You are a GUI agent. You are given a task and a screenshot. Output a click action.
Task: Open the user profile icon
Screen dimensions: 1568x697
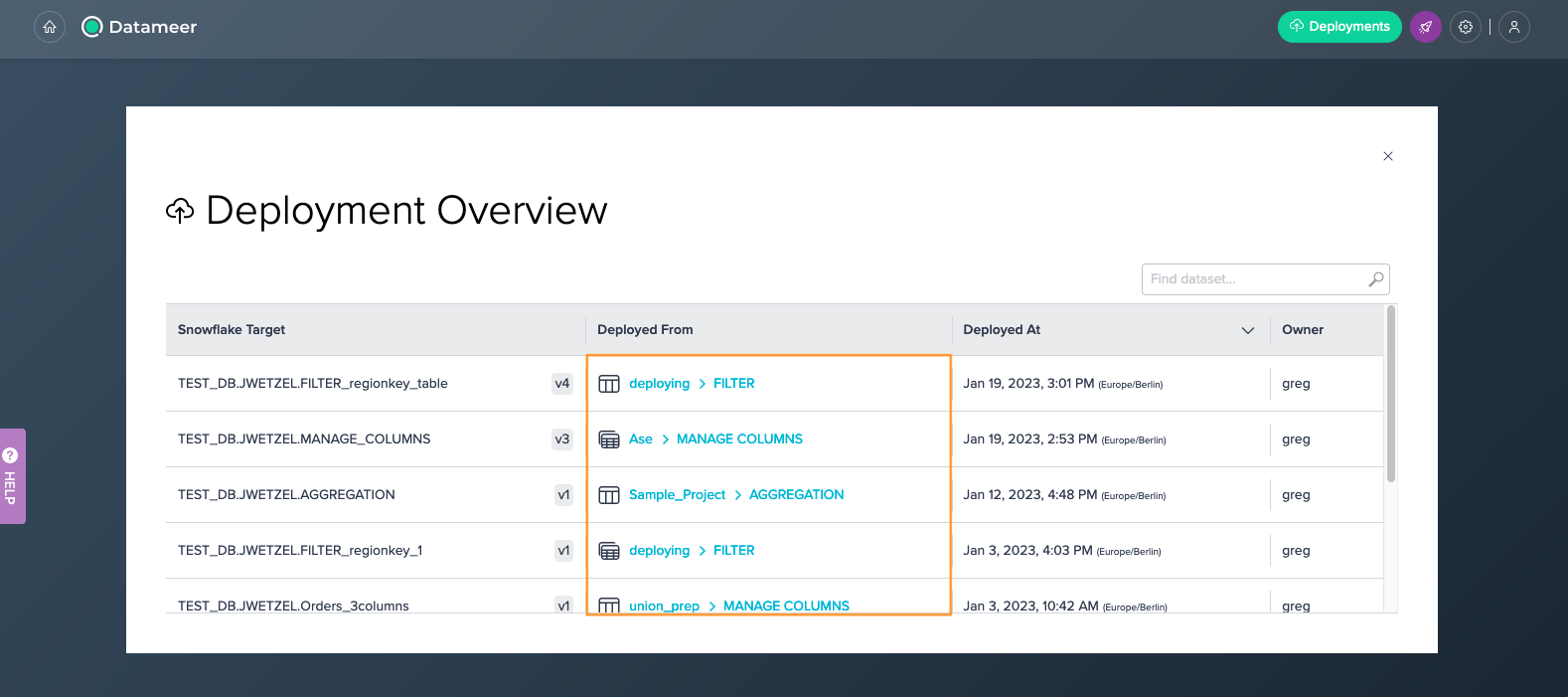(1513, 27)
